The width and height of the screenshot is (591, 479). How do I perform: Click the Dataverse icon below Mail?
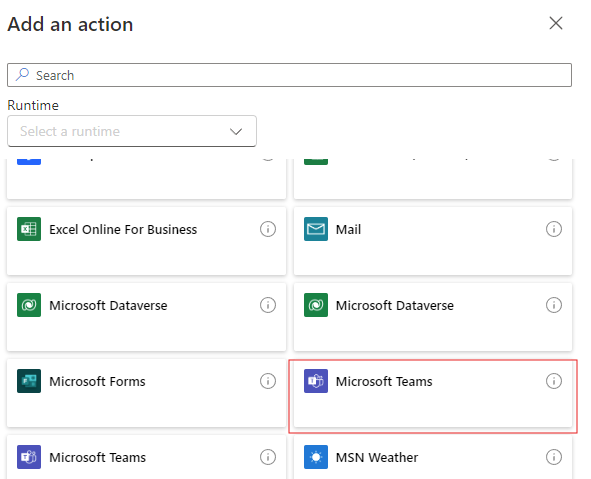click(316, 305)
